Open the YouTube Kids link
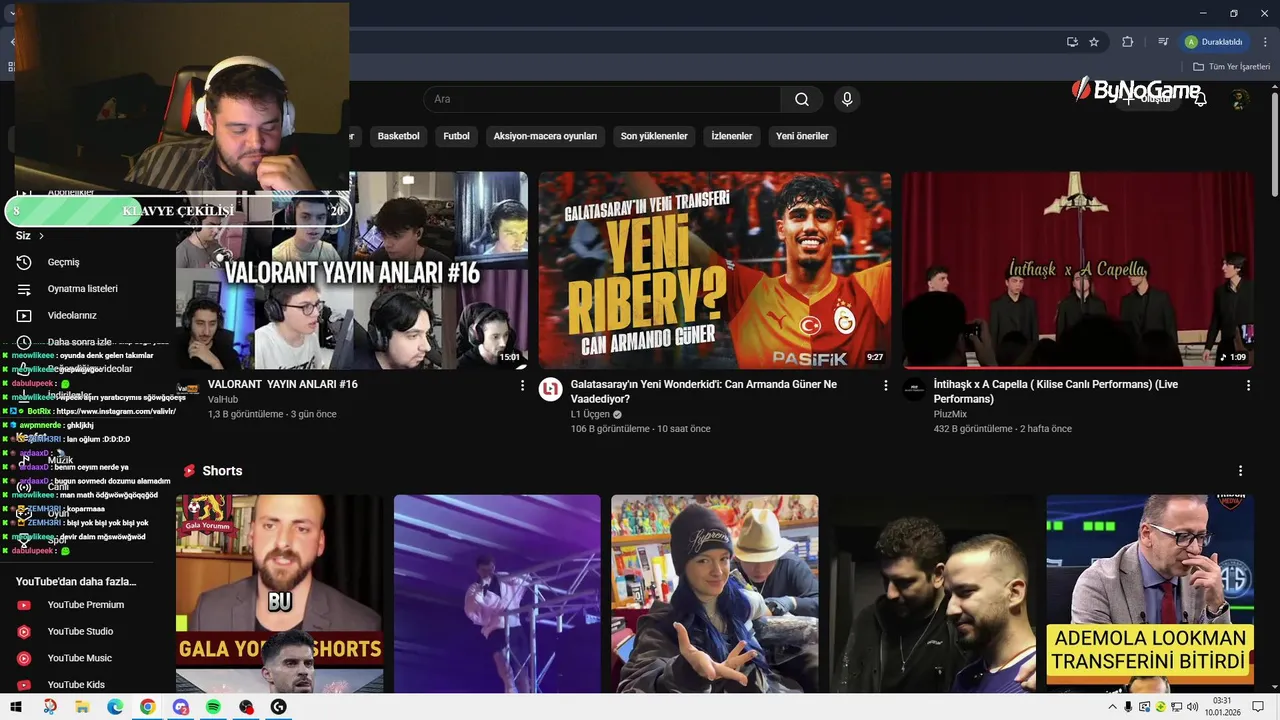This screenshot has height=720, width=1280. pyautogui.click(x=76, y=685)
